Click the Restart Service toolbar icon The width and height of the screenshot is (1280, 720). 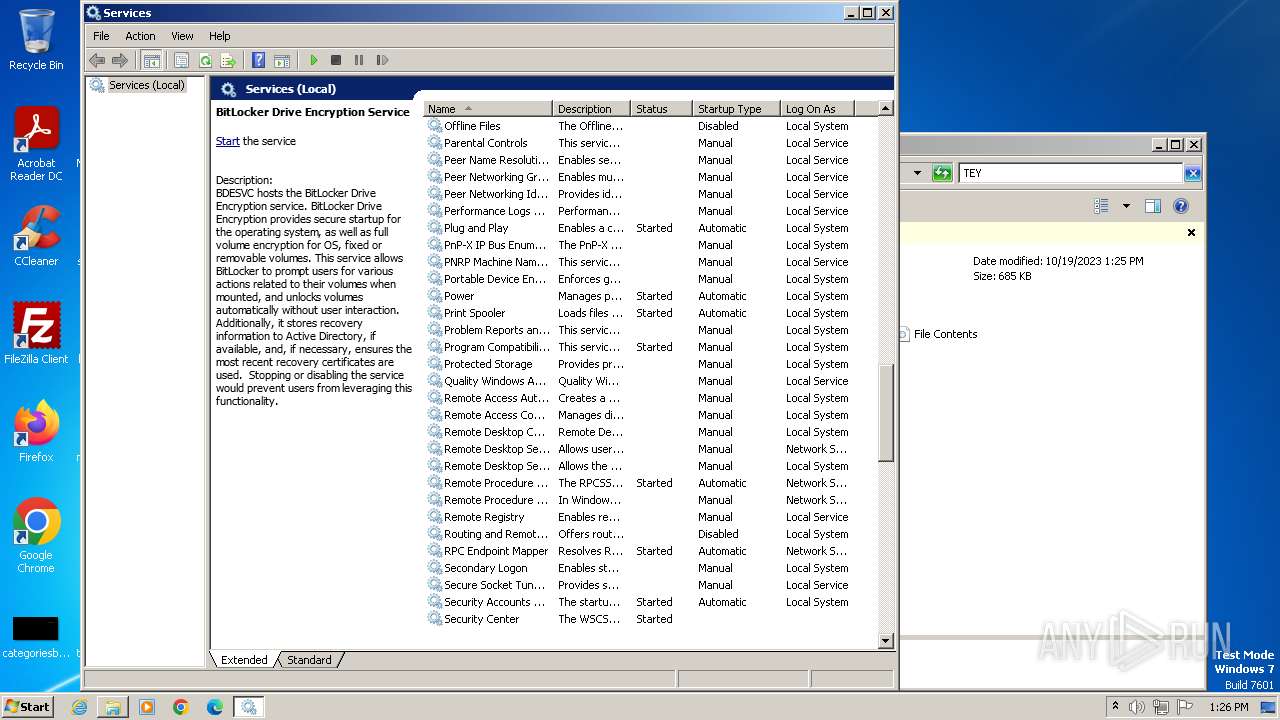coord(382,60)
